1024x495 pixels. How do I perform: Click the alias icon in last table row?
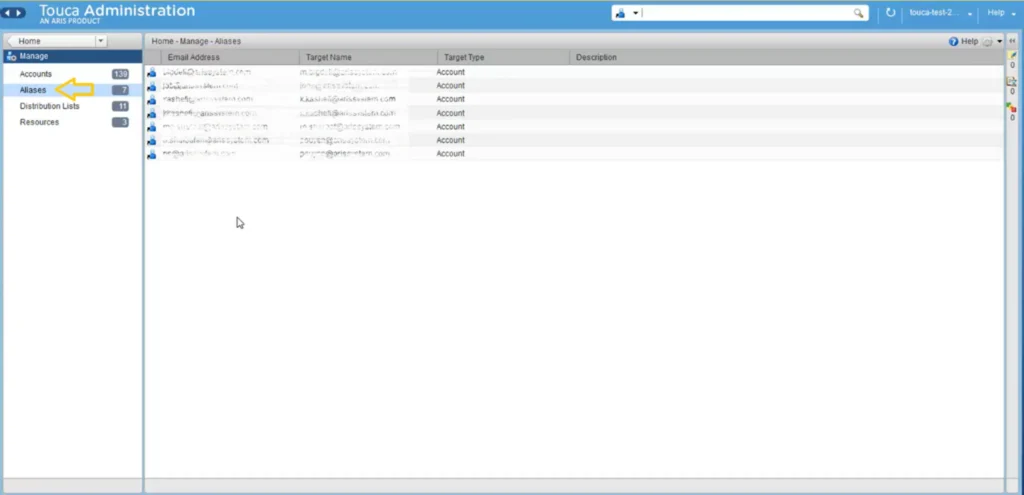click(152, 154)
